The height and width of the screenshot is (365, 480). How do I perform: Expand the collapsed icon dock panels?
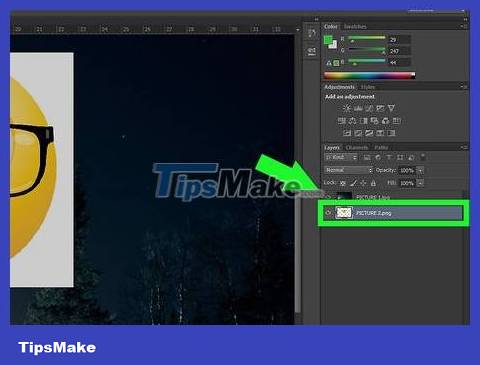(x=316, y=19)
